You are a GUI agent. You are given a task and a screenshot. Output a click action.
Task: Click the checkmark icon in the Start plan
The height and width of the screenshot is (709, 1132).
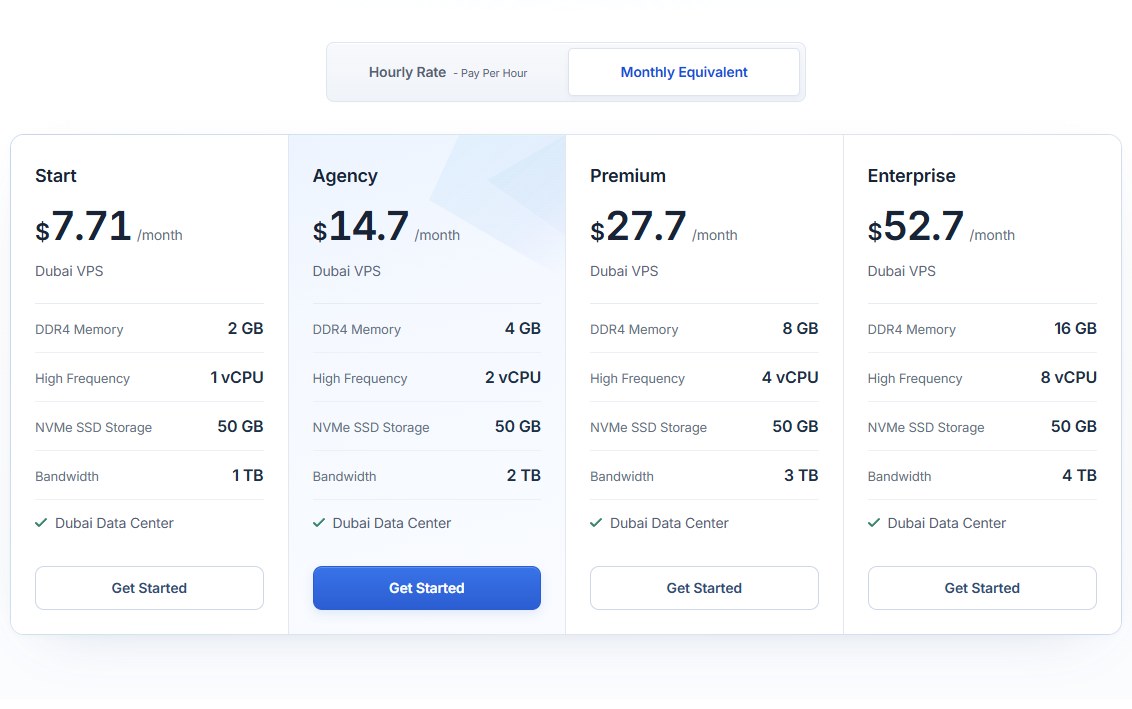(x=41, y=523)
